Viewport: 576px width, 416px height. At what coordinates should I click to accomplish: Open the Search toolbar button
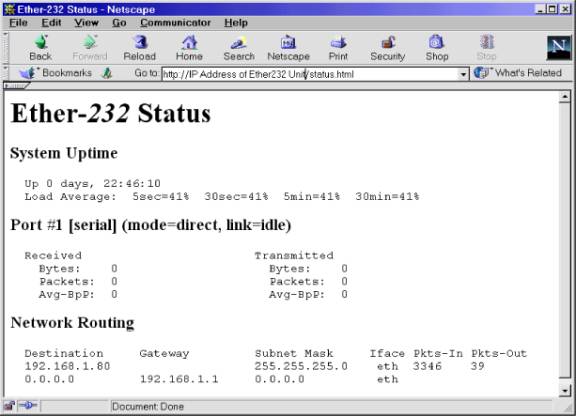[239, 48]
